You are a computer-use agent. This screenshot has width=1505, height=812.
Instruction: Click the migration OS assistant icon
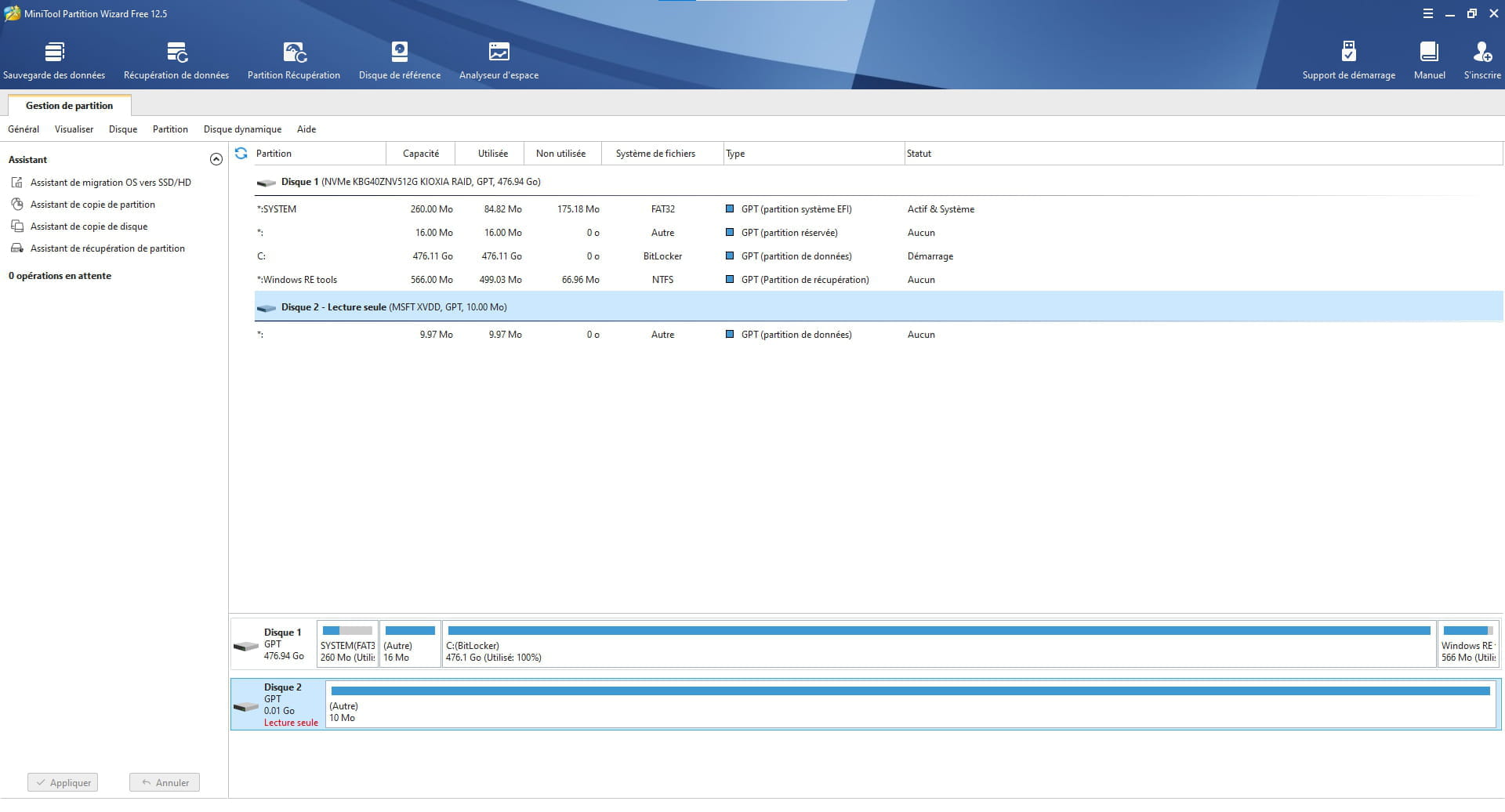pos(17,183)
